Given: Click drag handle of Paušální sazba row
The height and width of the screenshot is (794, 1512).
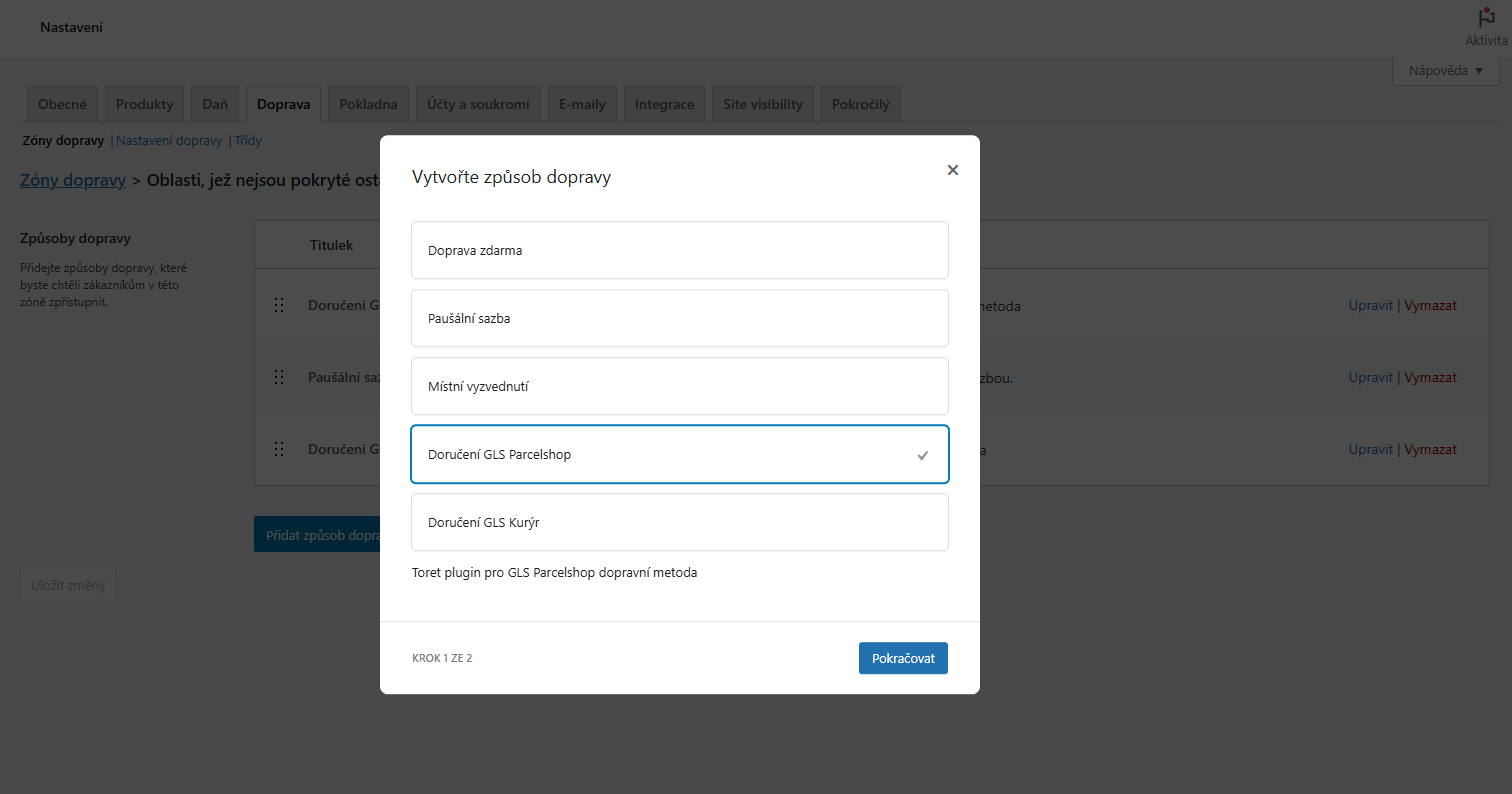Looking at the screenshot, I should point(279,378).
